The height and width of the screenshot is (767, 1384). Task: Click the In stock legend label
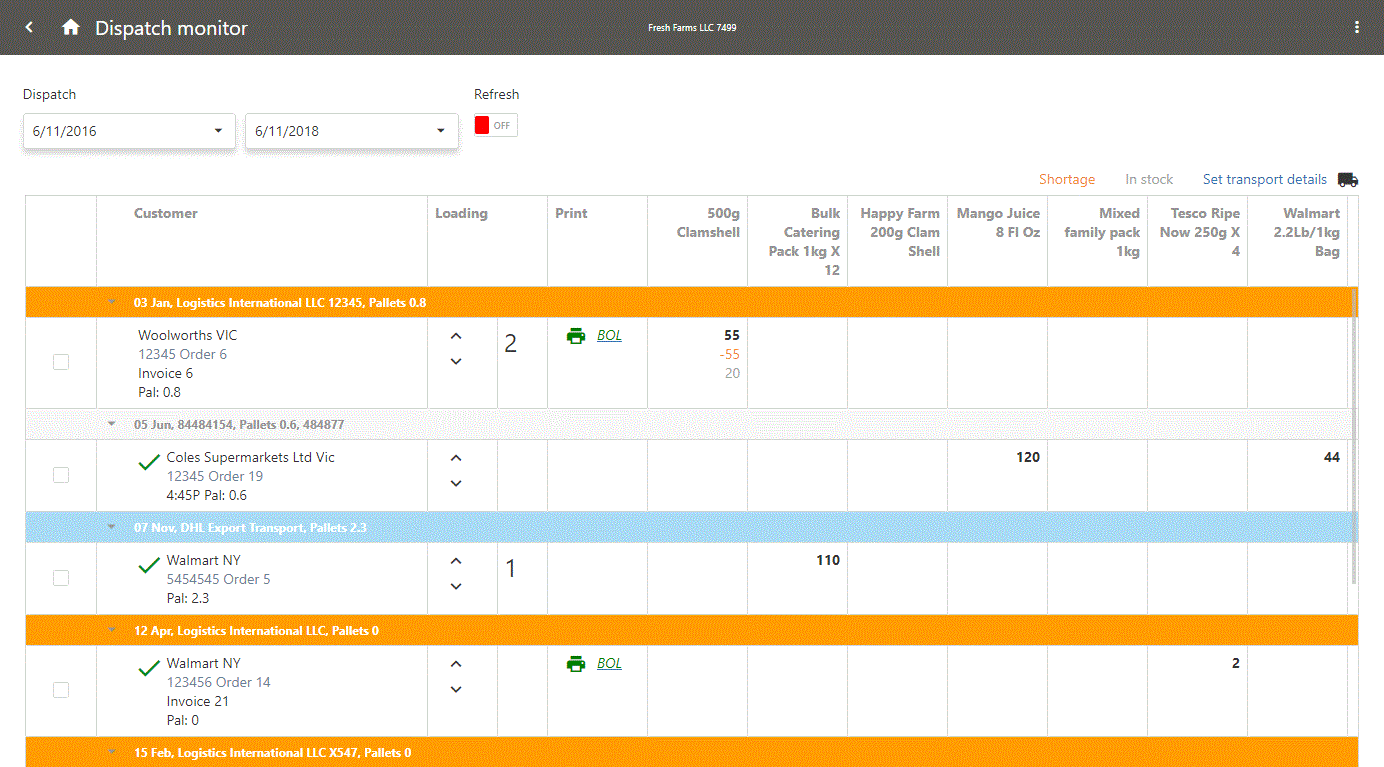pyautogui.click(x=1149, y=180)
